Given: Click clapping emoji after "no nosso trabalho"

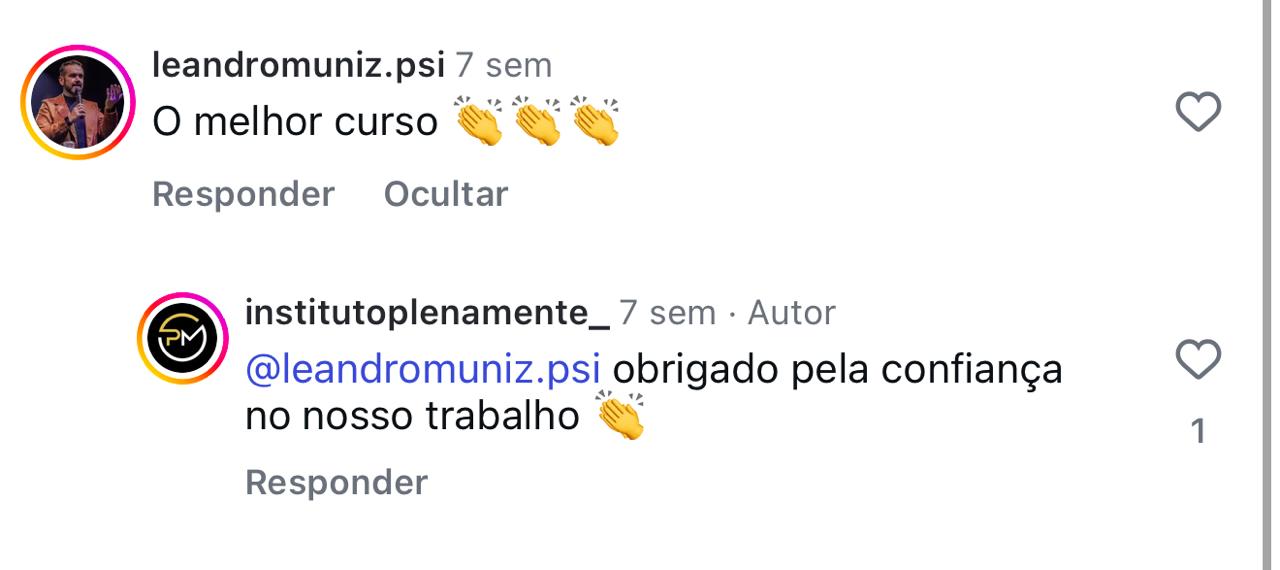Looking at the screenshot, I should [620, 417].
